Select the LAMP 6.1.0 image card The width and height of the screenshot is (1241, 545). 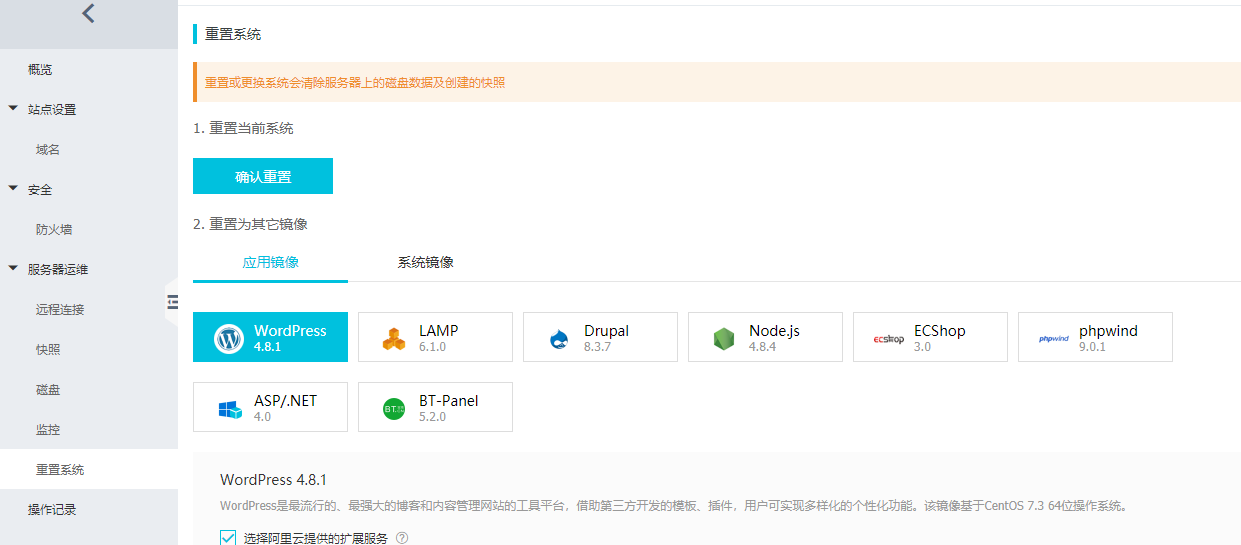[x=435, y=337]
